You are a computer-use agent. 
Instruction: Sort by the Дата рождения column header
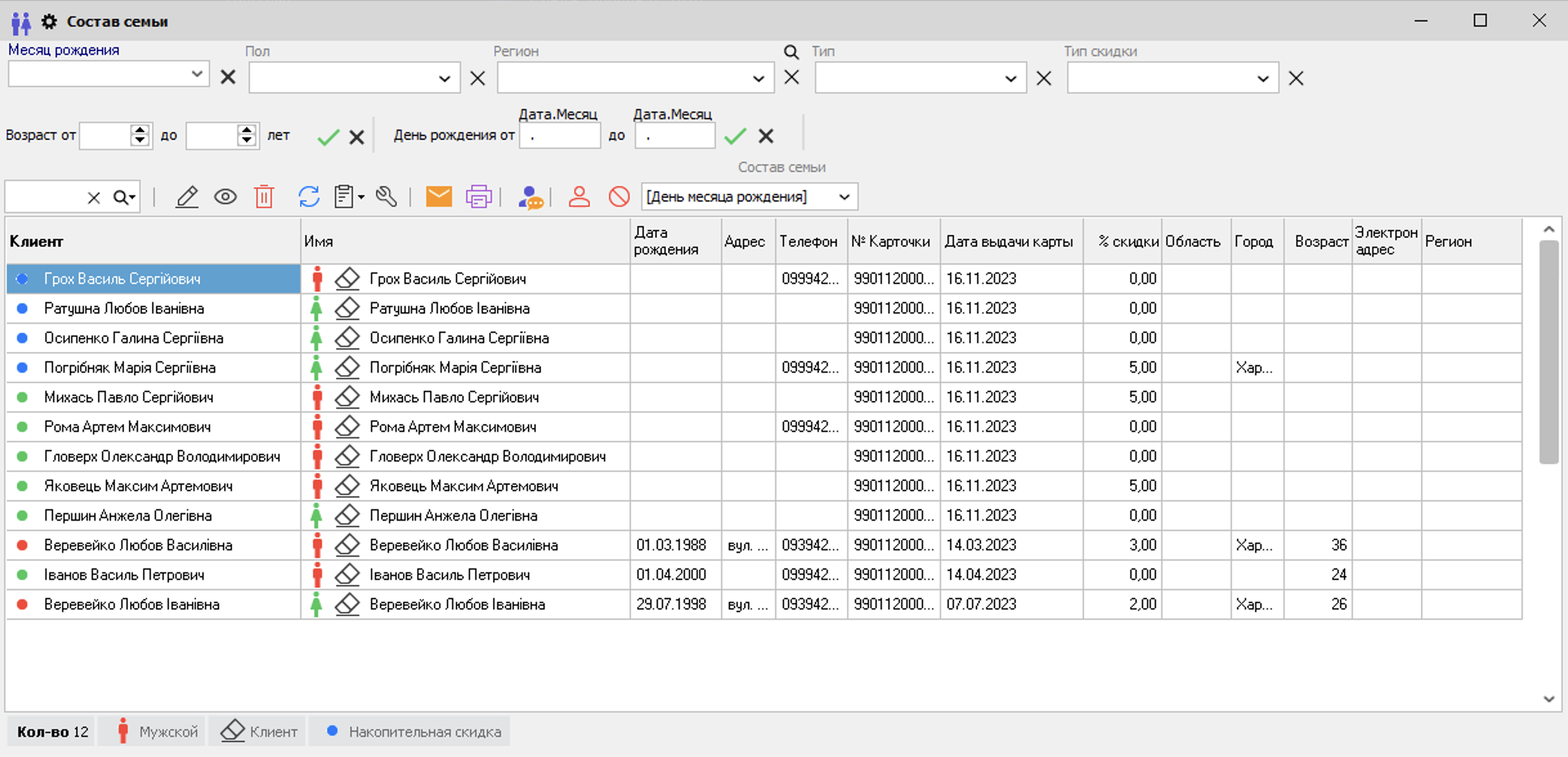[675, 241]
